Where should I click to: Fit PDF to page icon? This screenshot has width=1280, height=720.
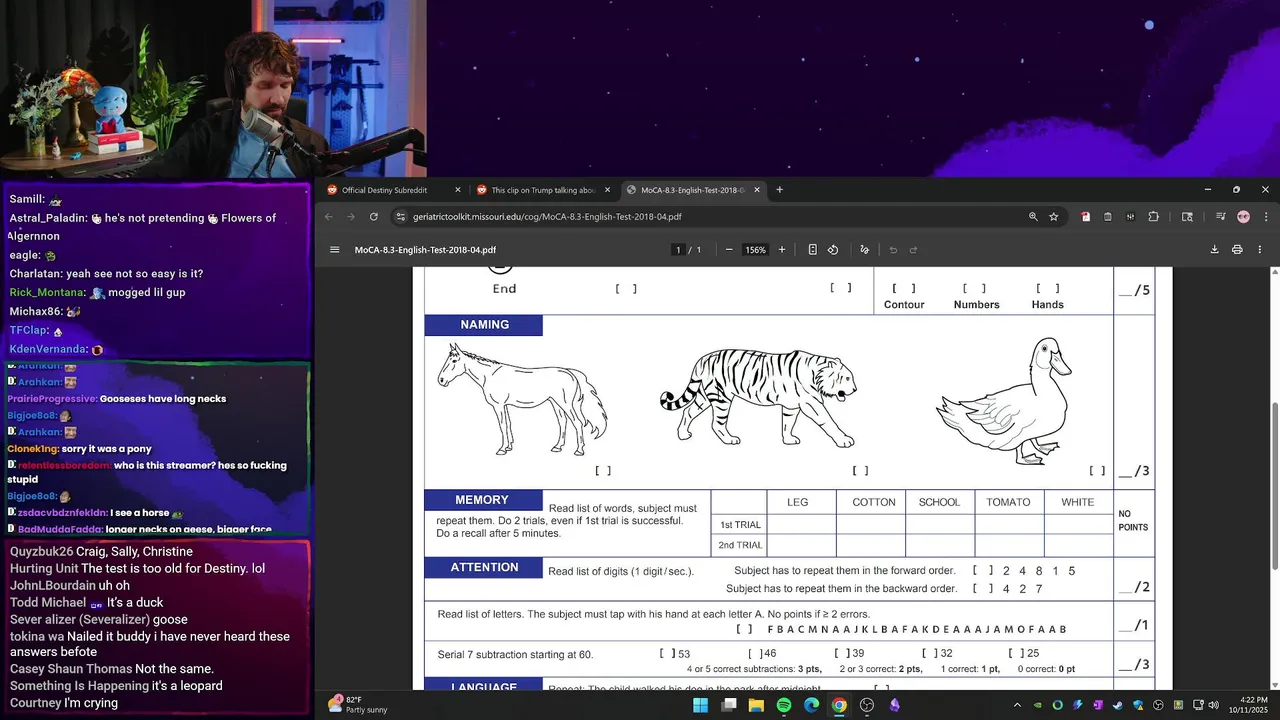(x=812, y=250)
